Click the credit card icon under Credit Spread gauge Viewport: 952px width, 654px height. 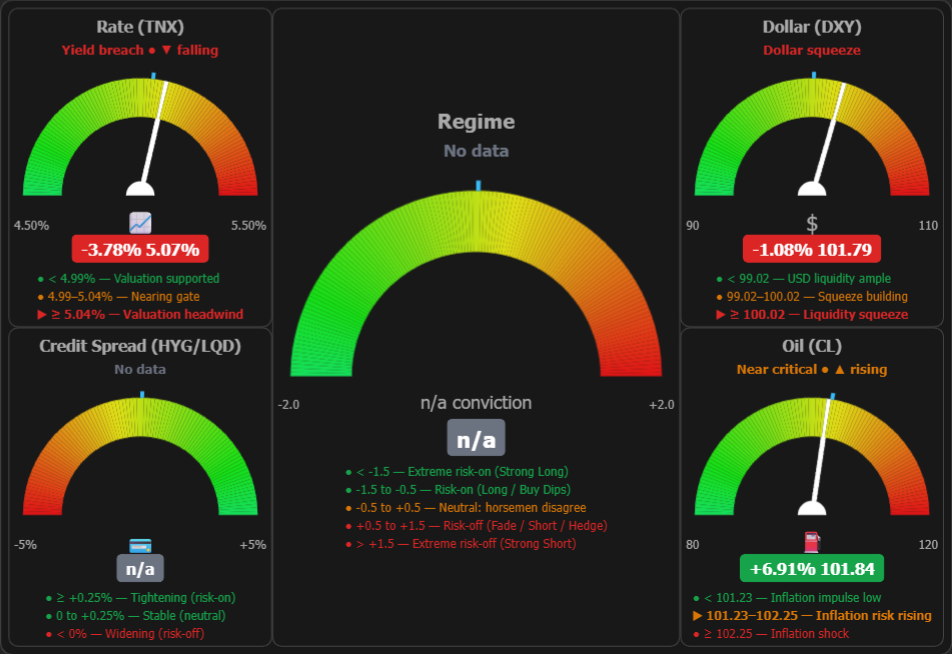(x=140, y=545)
